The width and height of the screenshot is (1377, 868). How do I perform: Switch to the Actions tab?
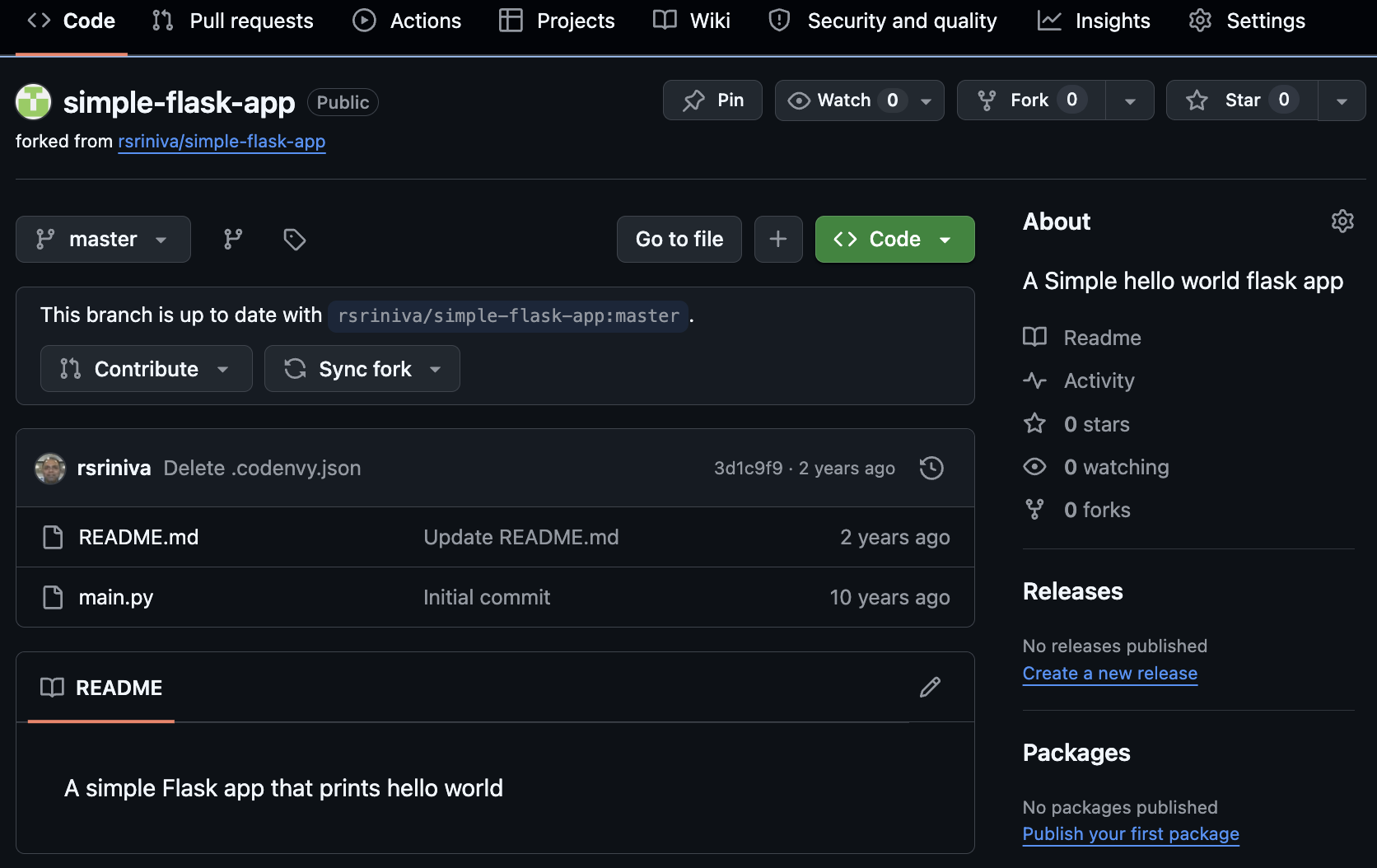(407, 21)
